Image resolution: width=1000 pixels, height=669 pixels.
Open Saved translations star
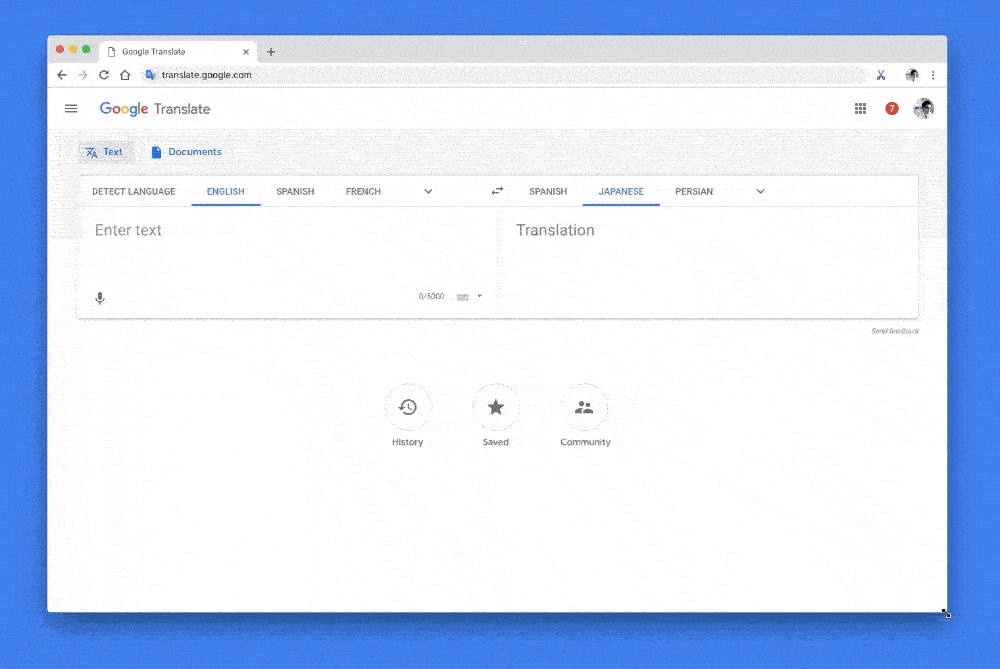(x=496, y=407)
